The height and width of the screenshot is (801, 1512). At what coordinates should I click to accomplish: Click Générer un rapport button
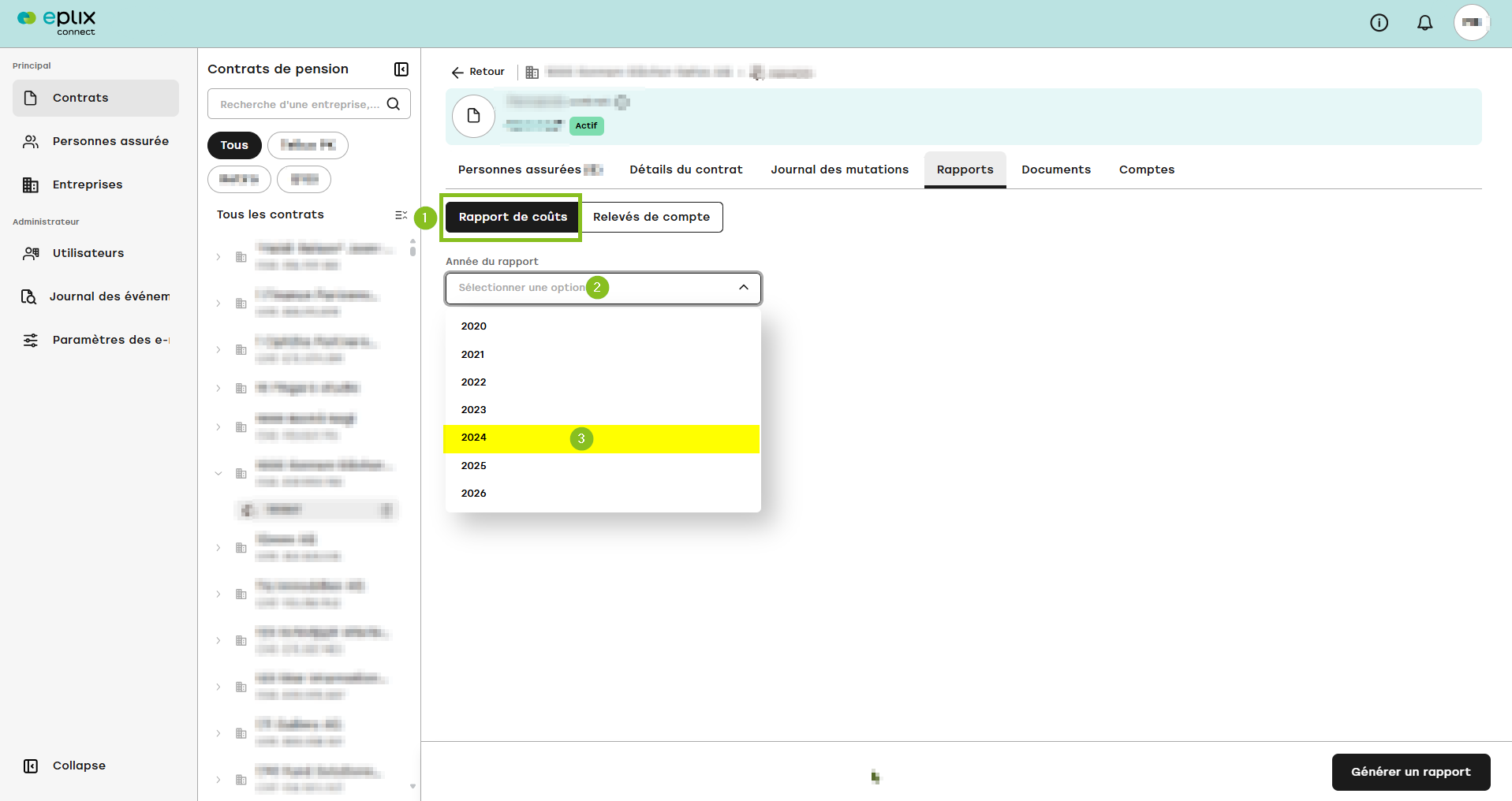pyautogui.click(x=1411, y=772)
